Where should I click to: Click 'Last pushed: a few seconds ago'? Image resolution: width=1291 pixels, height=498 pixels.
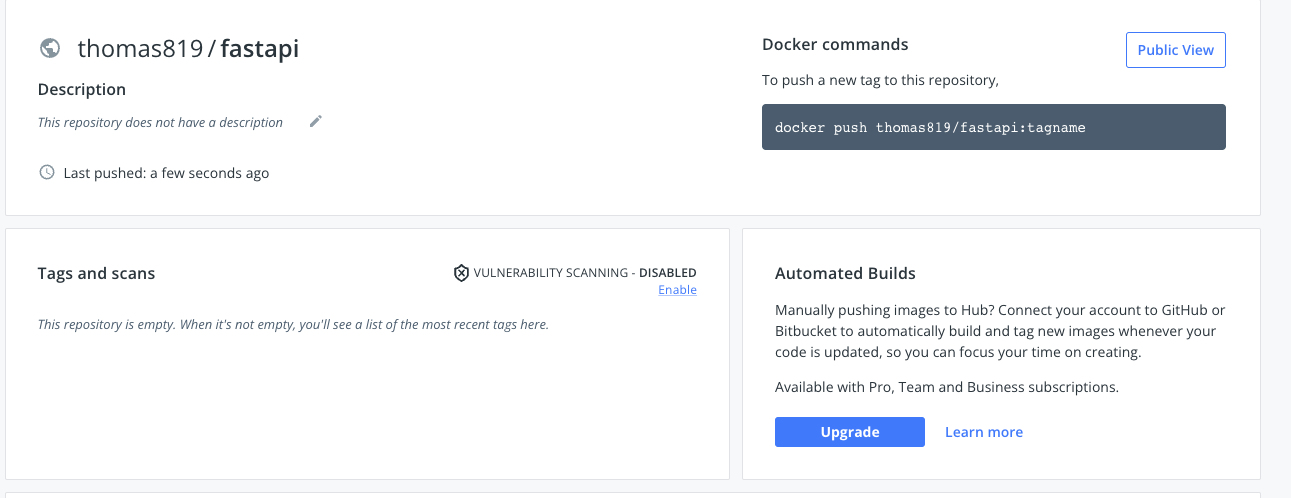click(166, 173)
